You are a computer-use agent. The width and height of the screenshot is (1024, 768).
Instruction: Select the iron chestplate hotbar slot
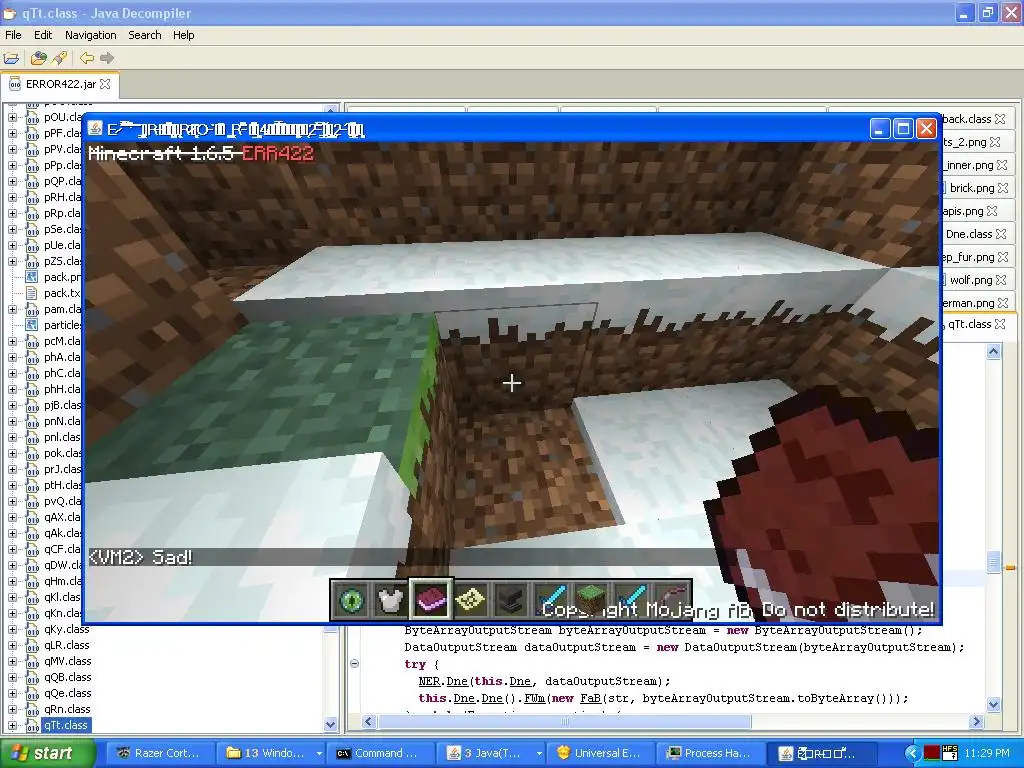click(x=391, y=600)
